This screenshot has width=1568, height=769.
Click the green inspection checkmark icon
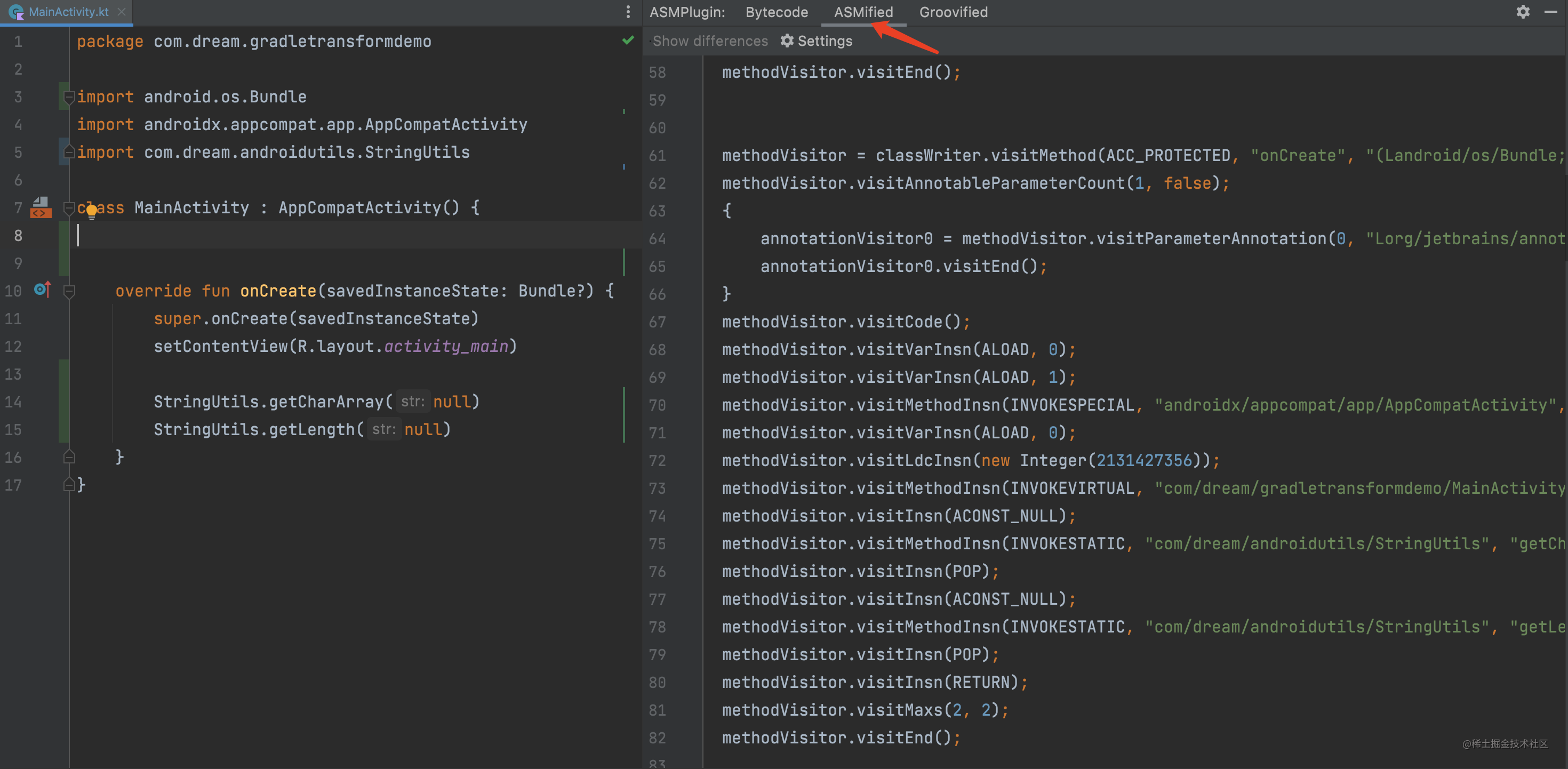coord(628,40)
